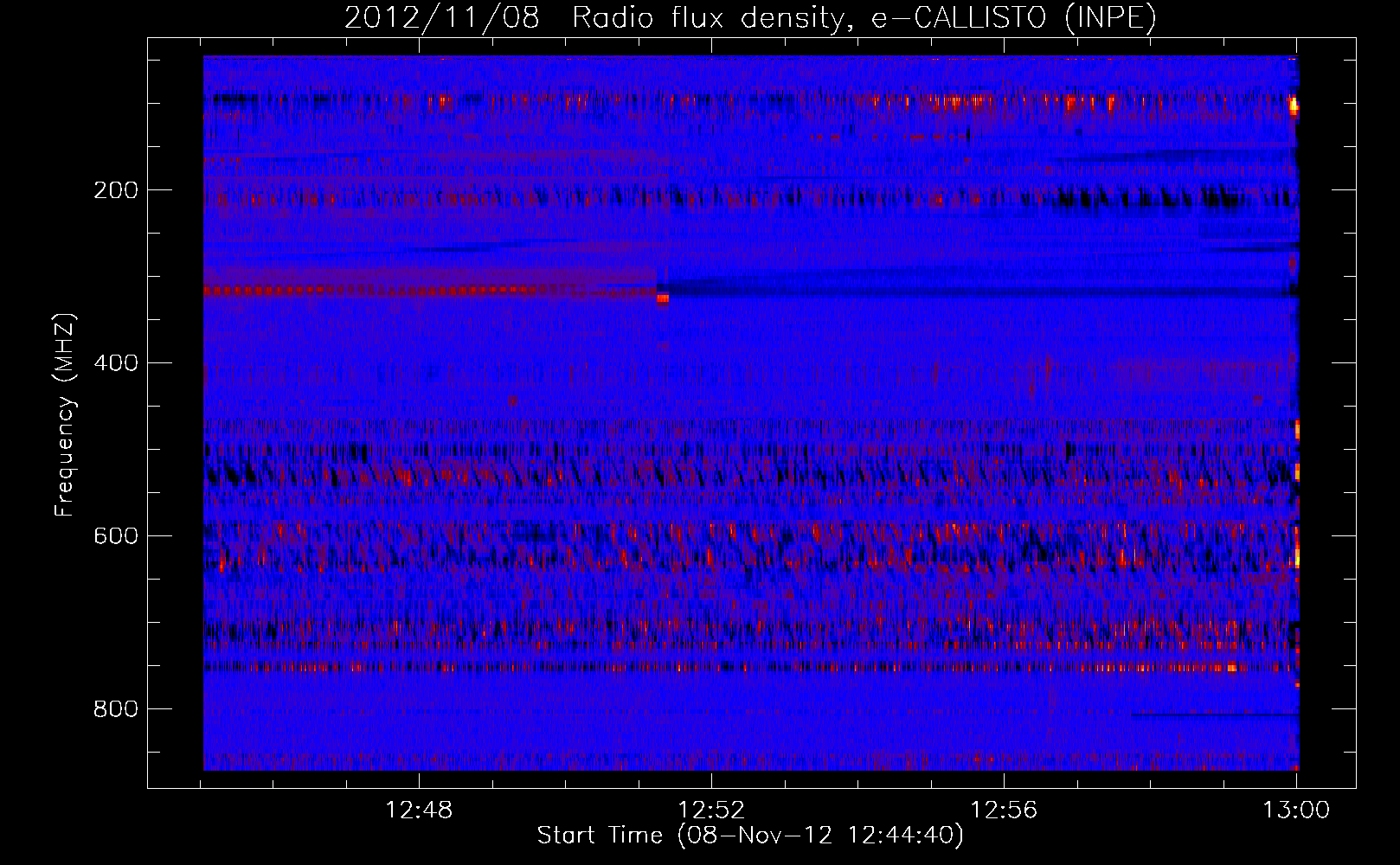
Task: Click the 13:00 time tick label
Action: [x=1296, y=811]
